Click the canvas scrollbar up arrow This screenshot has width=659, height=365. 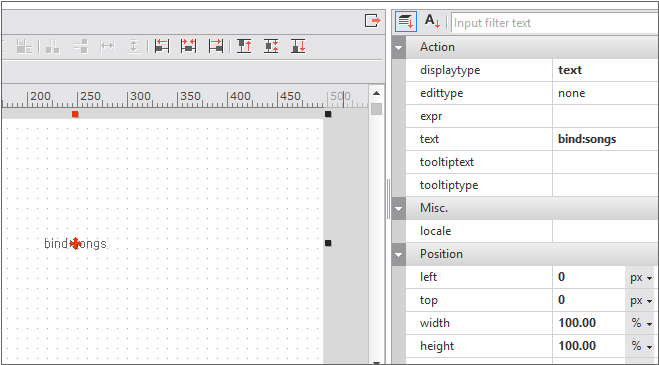(377, 93)
